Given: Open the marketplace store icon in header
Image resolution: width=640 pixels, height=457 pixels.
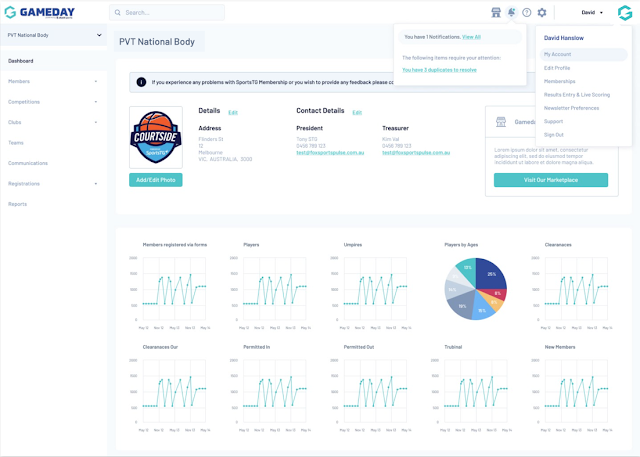Looking at the screenshot, I should click(496, 13).
